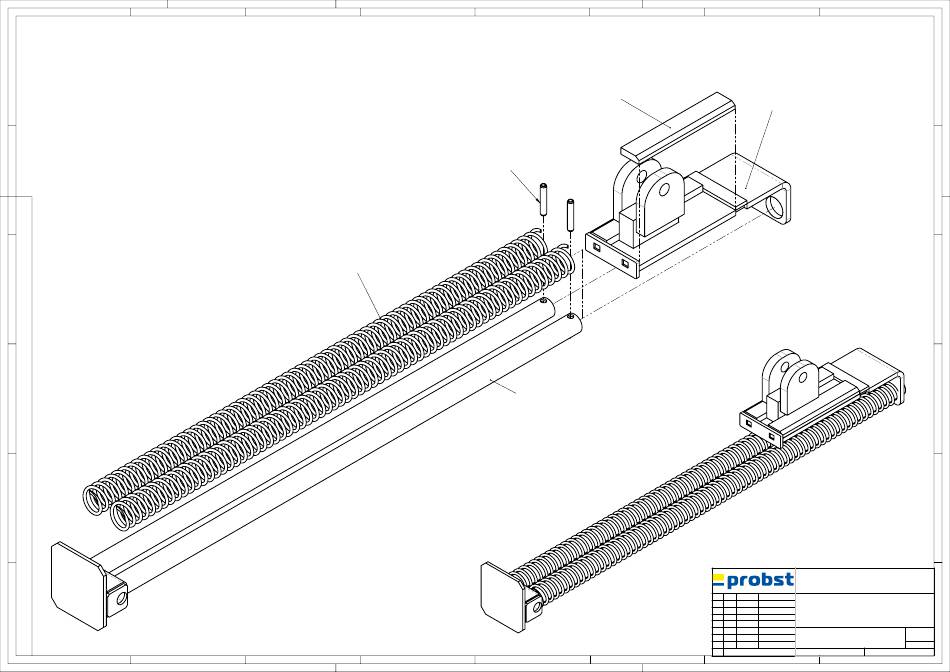Click the flat cover plate atop the exploded bracket
The image size is (950, 672).
(x=679, y=127)
